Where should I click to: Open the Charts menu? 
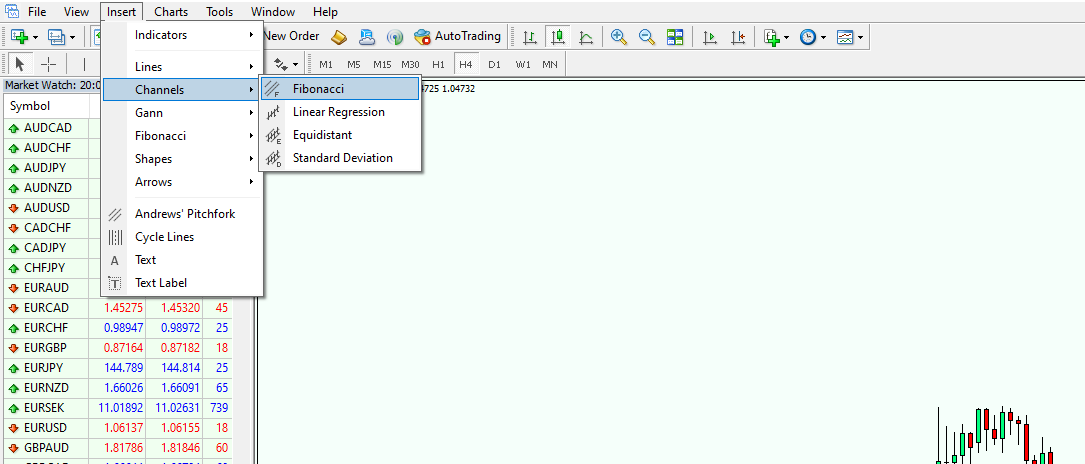click(171, 12)
